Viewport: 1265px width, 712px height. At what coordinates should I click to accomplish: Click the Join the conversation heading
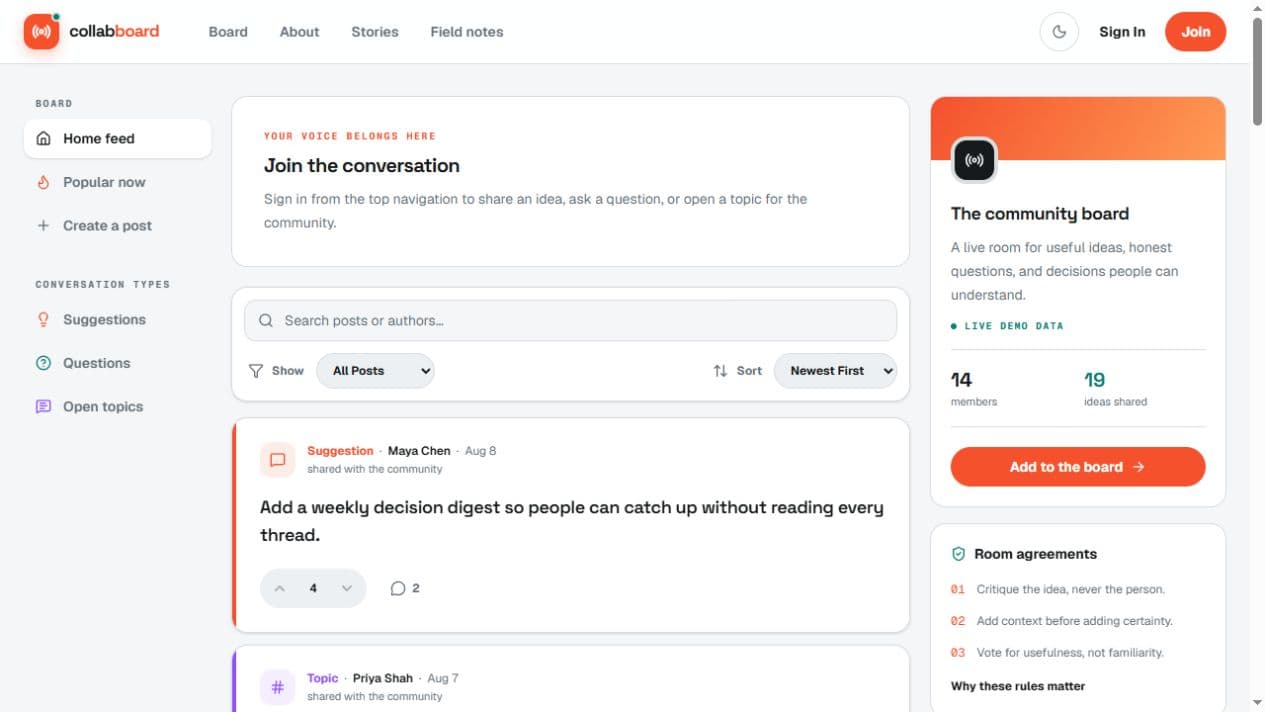tap(362, 166)
